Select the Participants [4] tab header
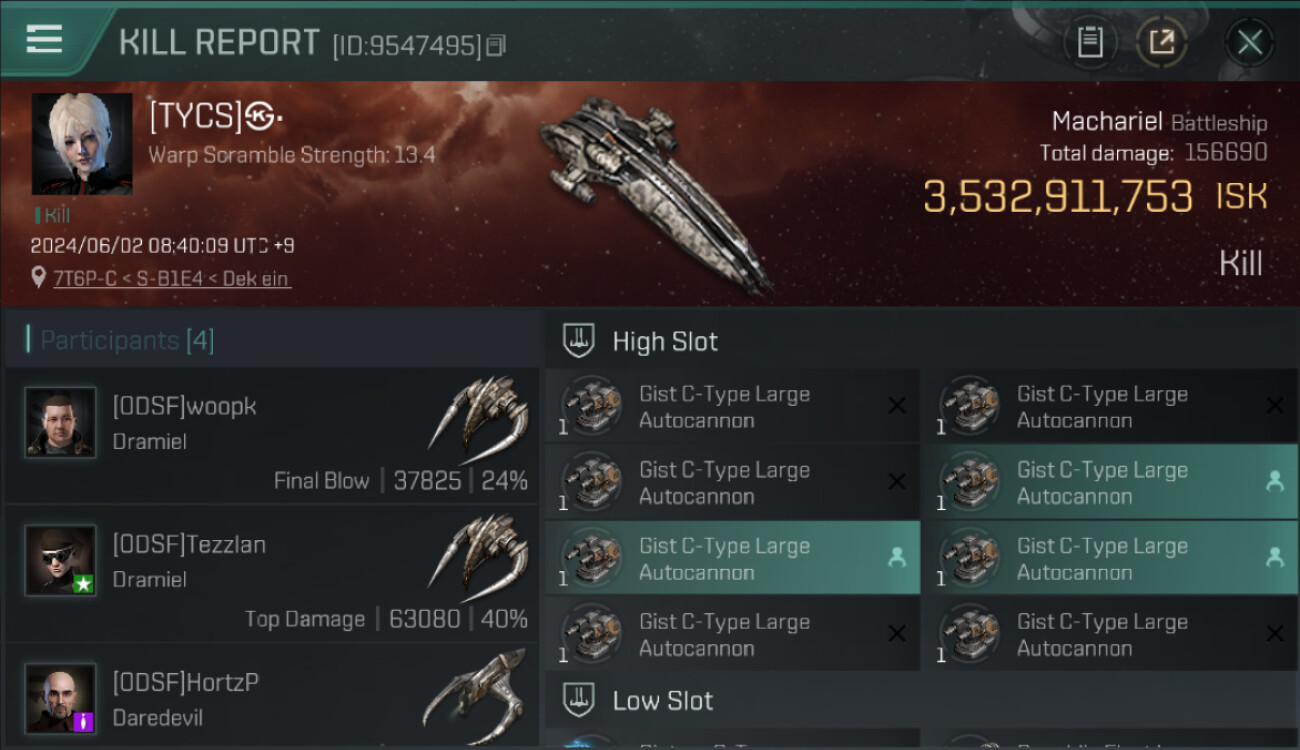The width and height of the screenshot is (1300, 750). click(126, 340)
